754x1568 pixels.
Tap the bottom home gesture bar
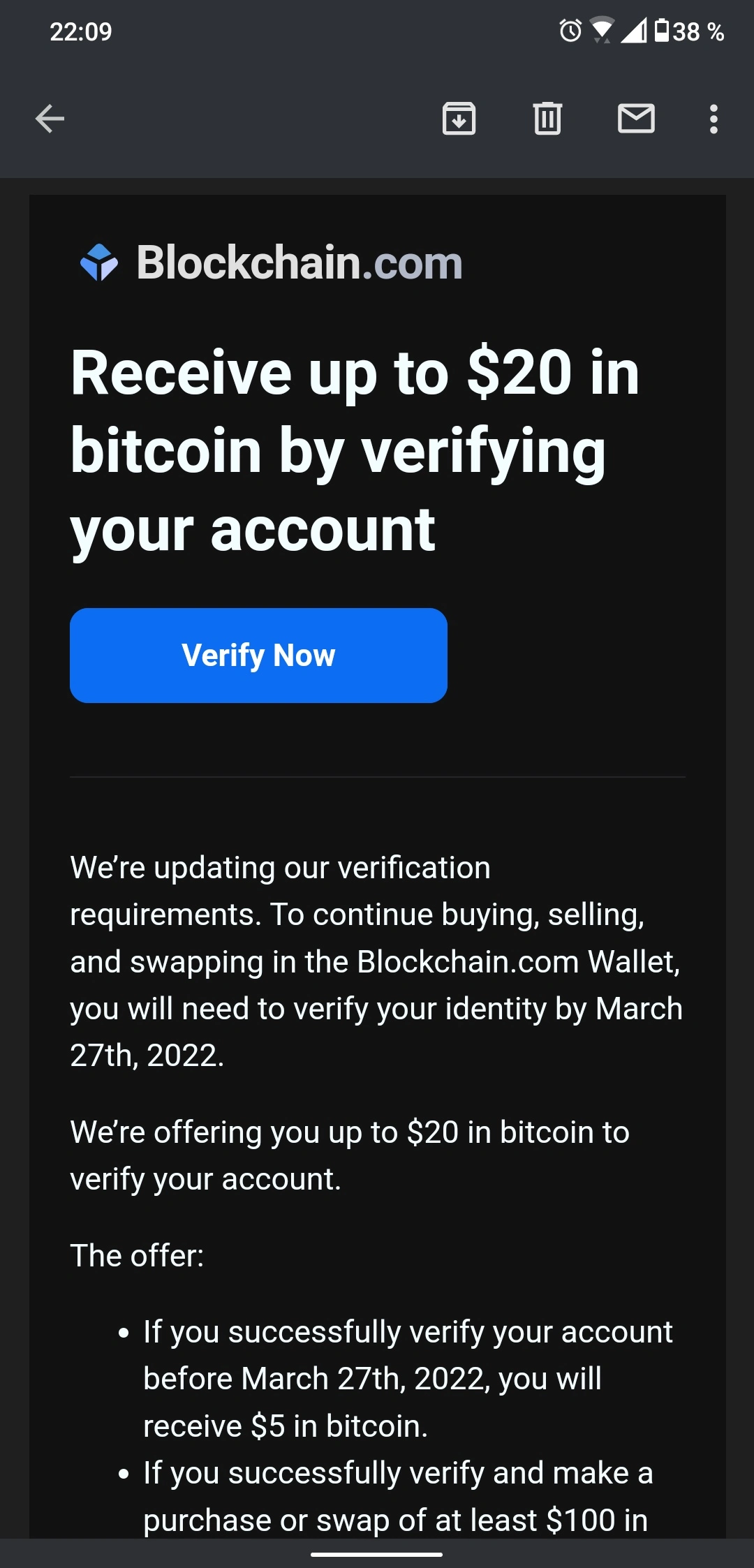click(x=377, y=1555)
